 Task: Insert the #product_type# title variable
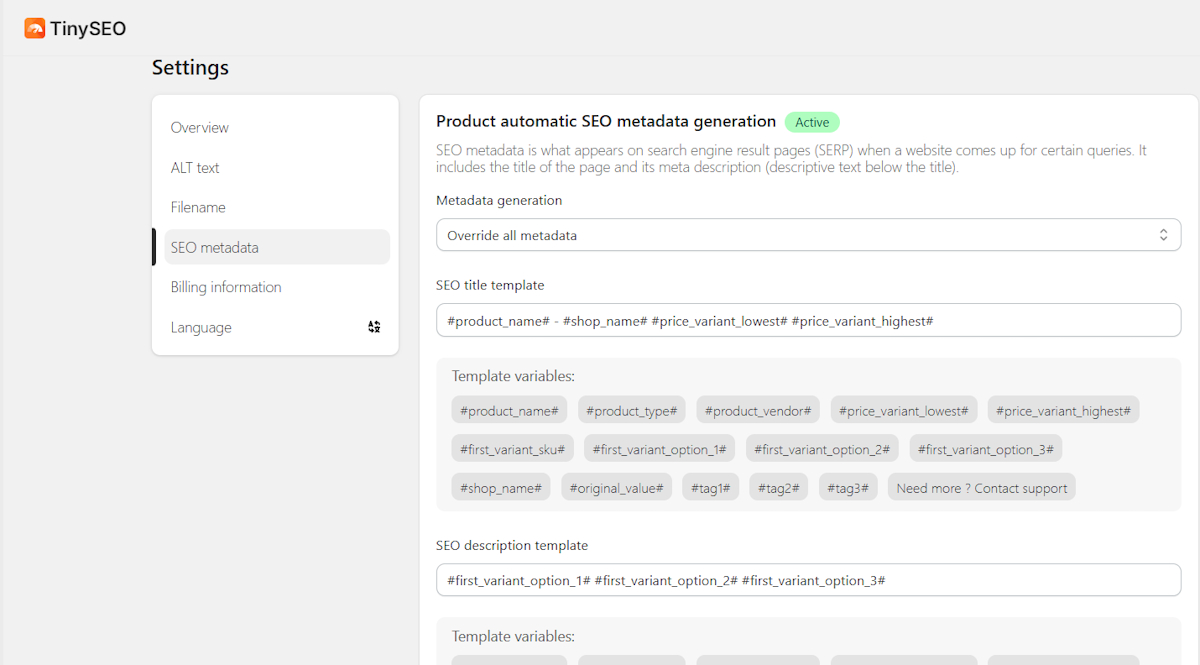(631, 410)
